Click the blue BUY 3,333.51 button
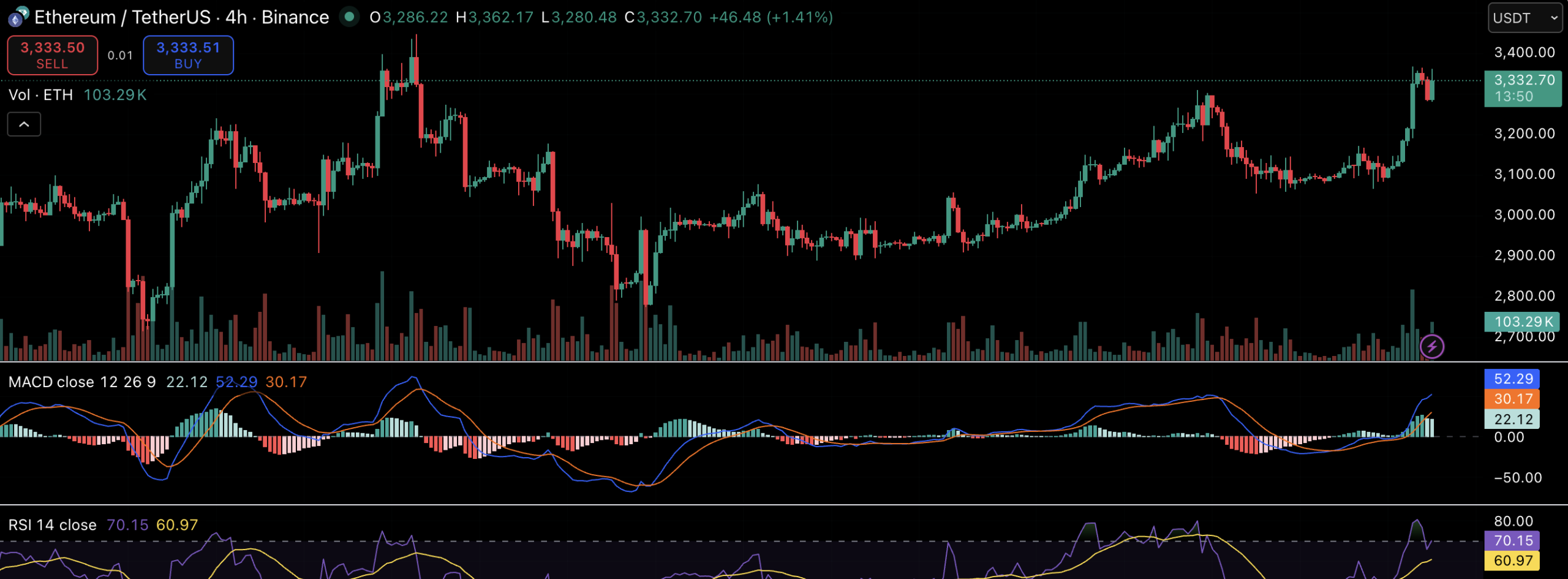Viewport: 1568px width, 579px height. (188, 55)
